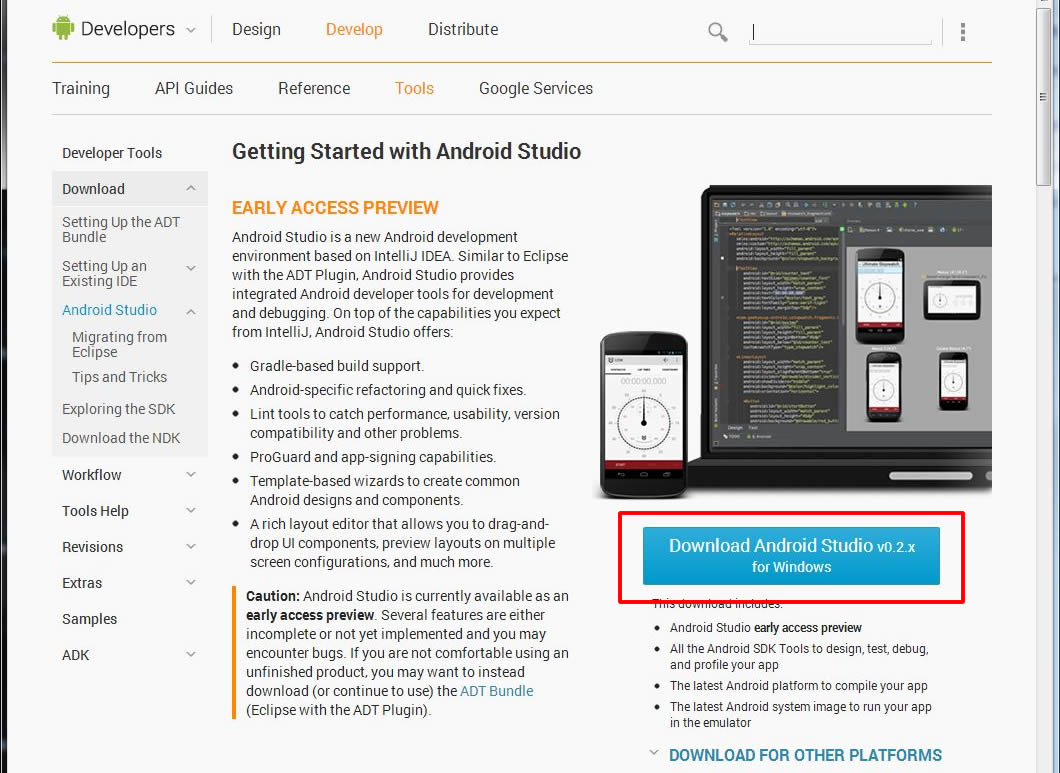This screenshot has height=773, width=1060.
Task: Collapse the Download section chevron
Action: (191, 189)
